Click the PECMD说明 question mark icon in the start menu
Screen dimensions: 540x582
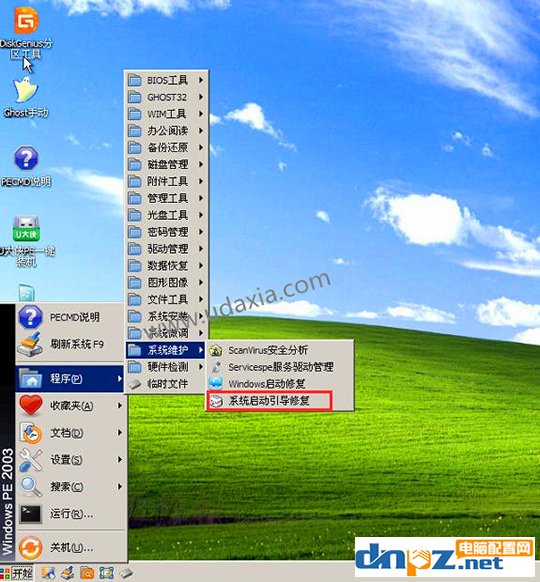coord(30,317)
